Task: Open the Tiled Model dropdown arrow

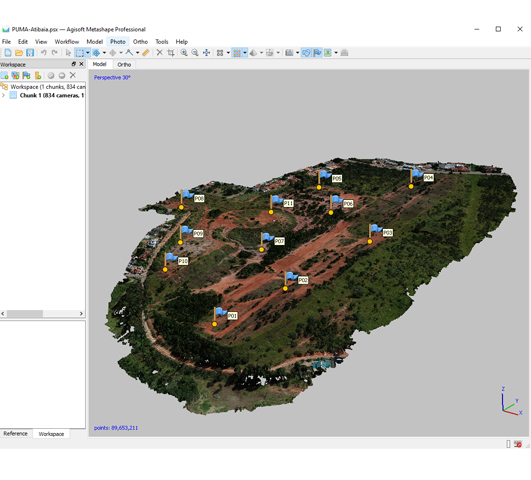Action: point(278,53)
